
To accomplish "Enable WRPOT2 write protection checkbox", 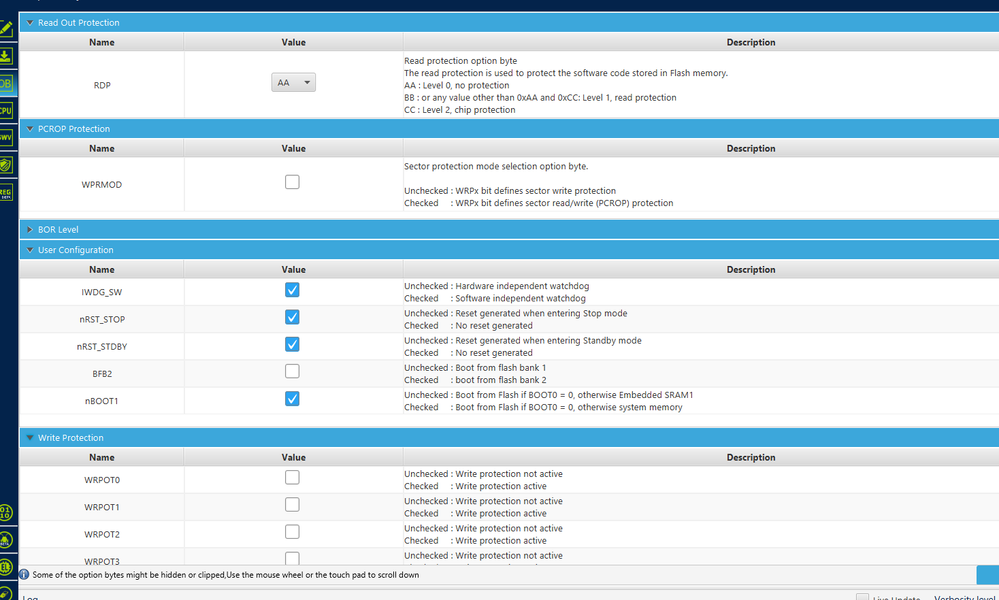I will coord(292,532).
